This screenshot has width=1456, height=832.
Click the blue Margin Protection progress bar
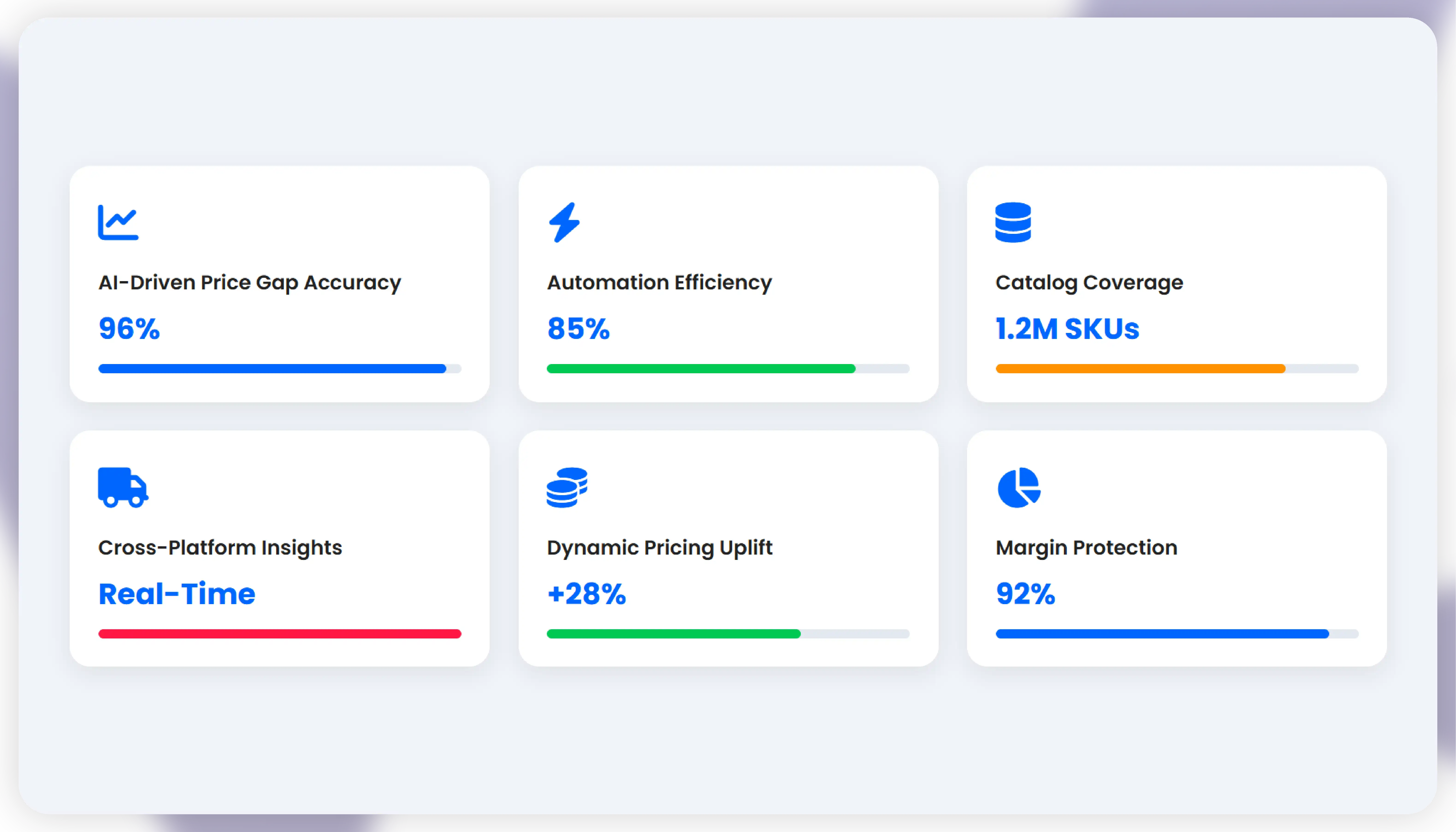point(1162,634)
